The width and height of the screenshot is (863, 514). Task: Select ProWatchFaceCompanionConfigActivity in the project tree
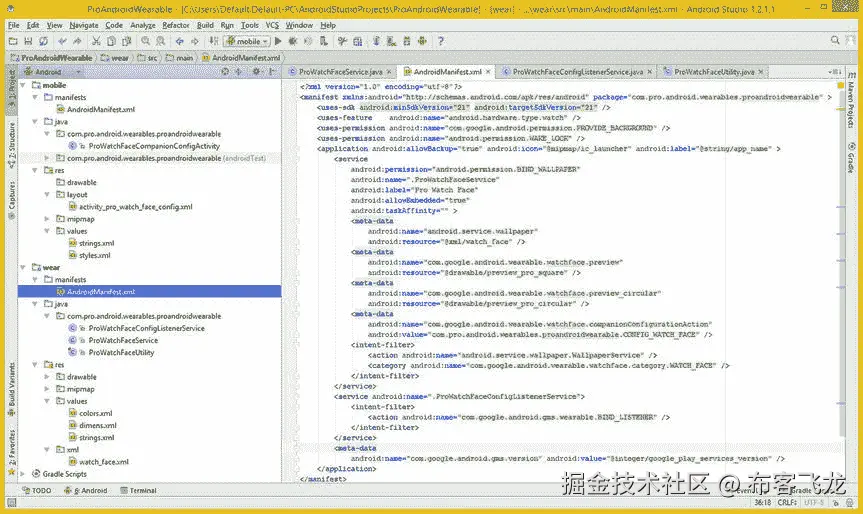pyautogui.click(x=154, y=146)
